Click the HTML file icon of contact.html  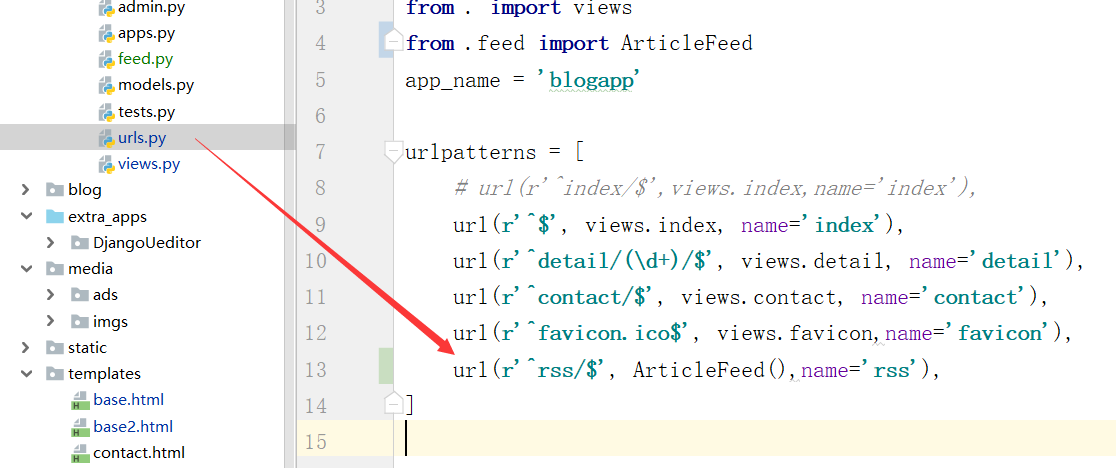[x=80, y=453]
